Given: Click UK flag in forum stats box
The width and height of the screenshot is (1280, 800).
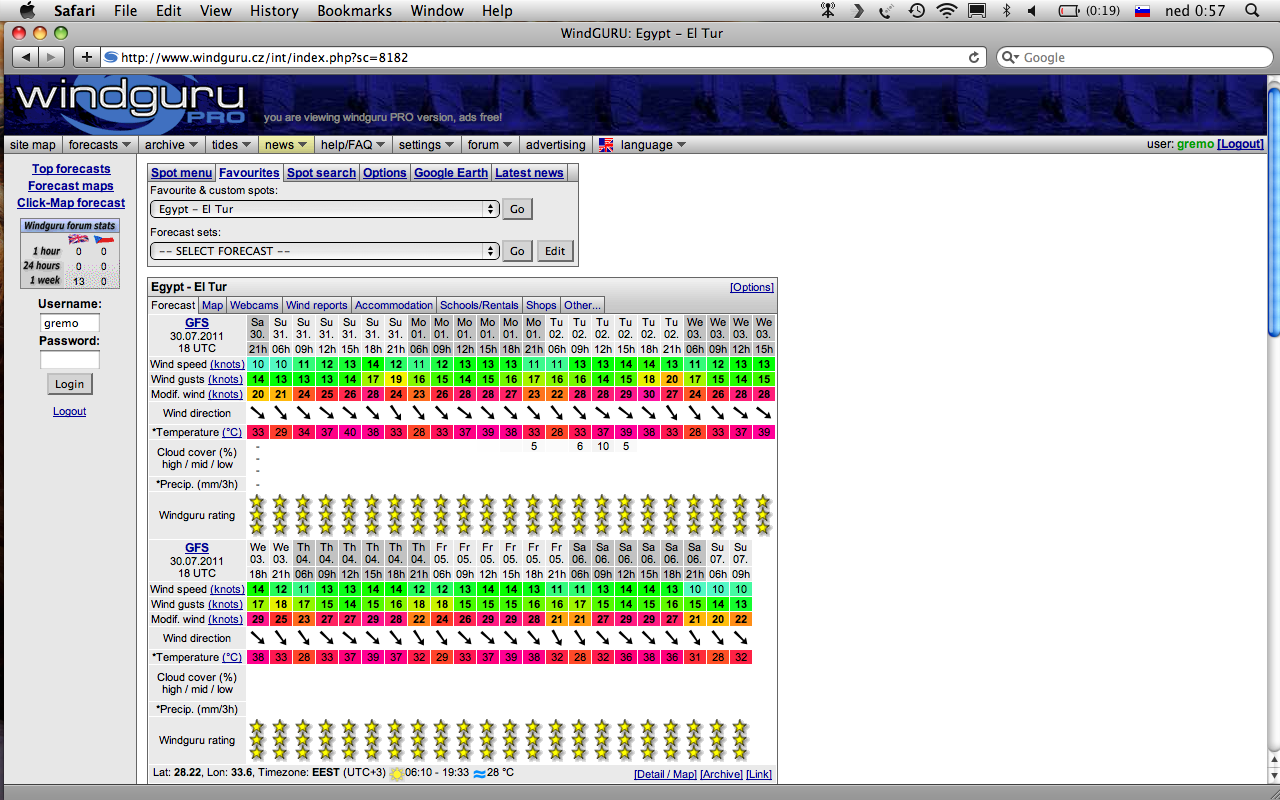Looking at the screenshot, I should [78, 239].
